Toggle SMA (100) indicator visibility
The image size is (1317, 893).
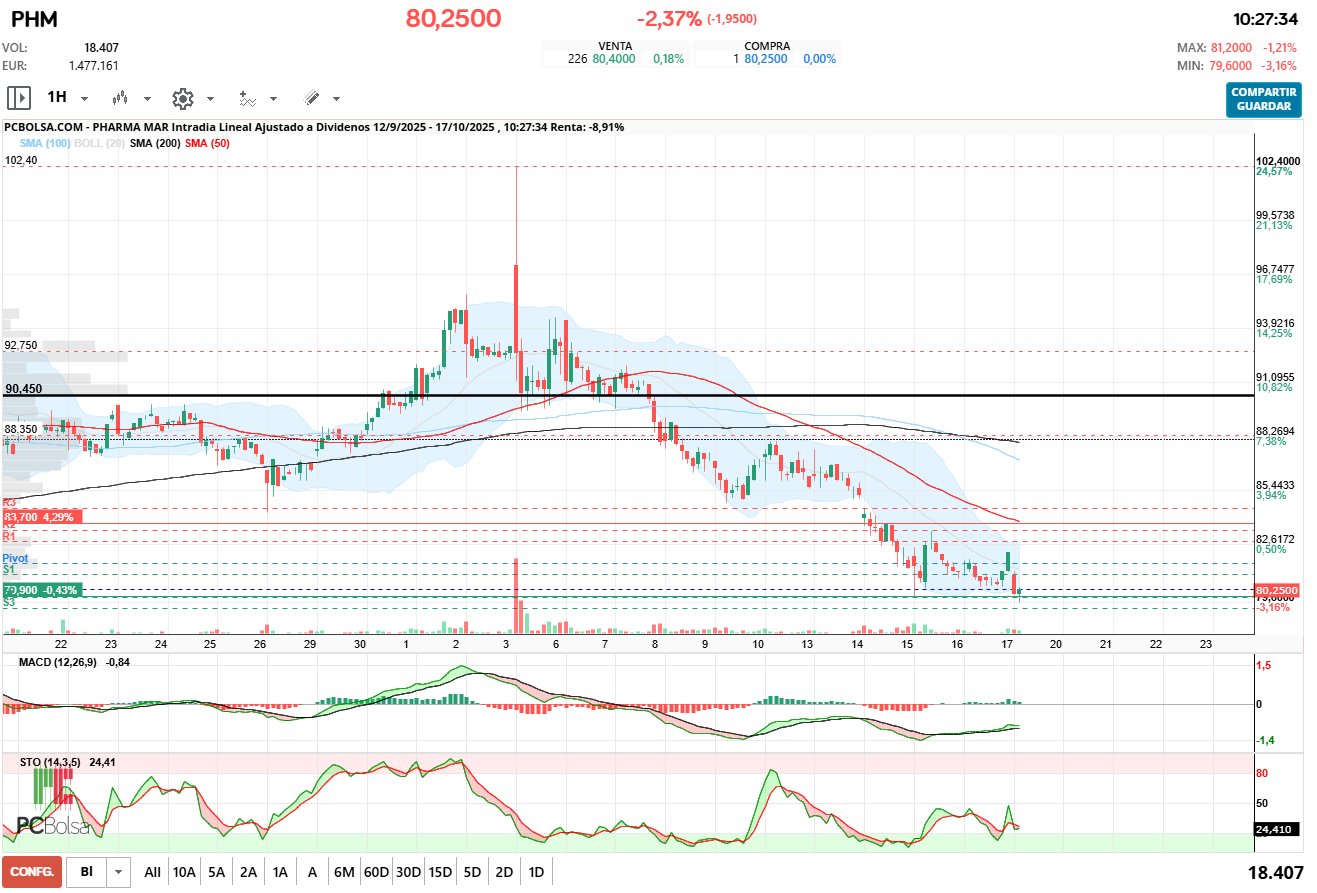click(x=45, y=144)
